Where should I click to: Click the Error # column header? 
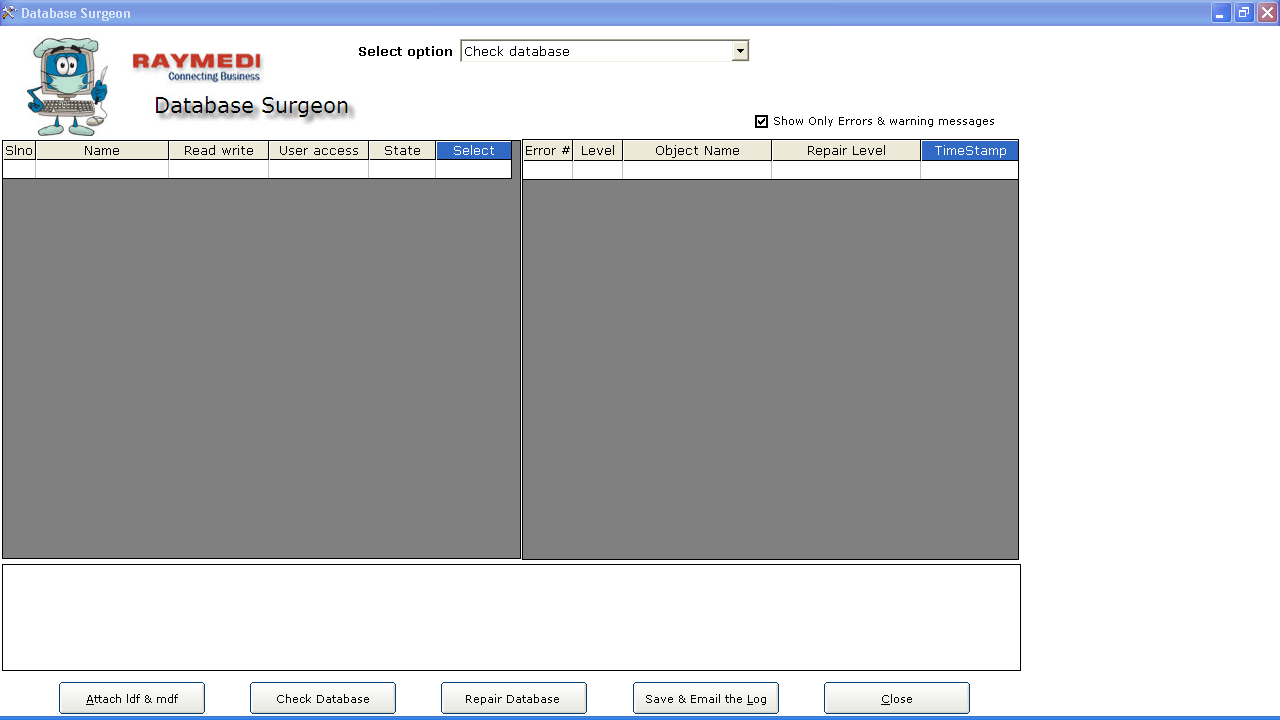[x=548, y=151]
